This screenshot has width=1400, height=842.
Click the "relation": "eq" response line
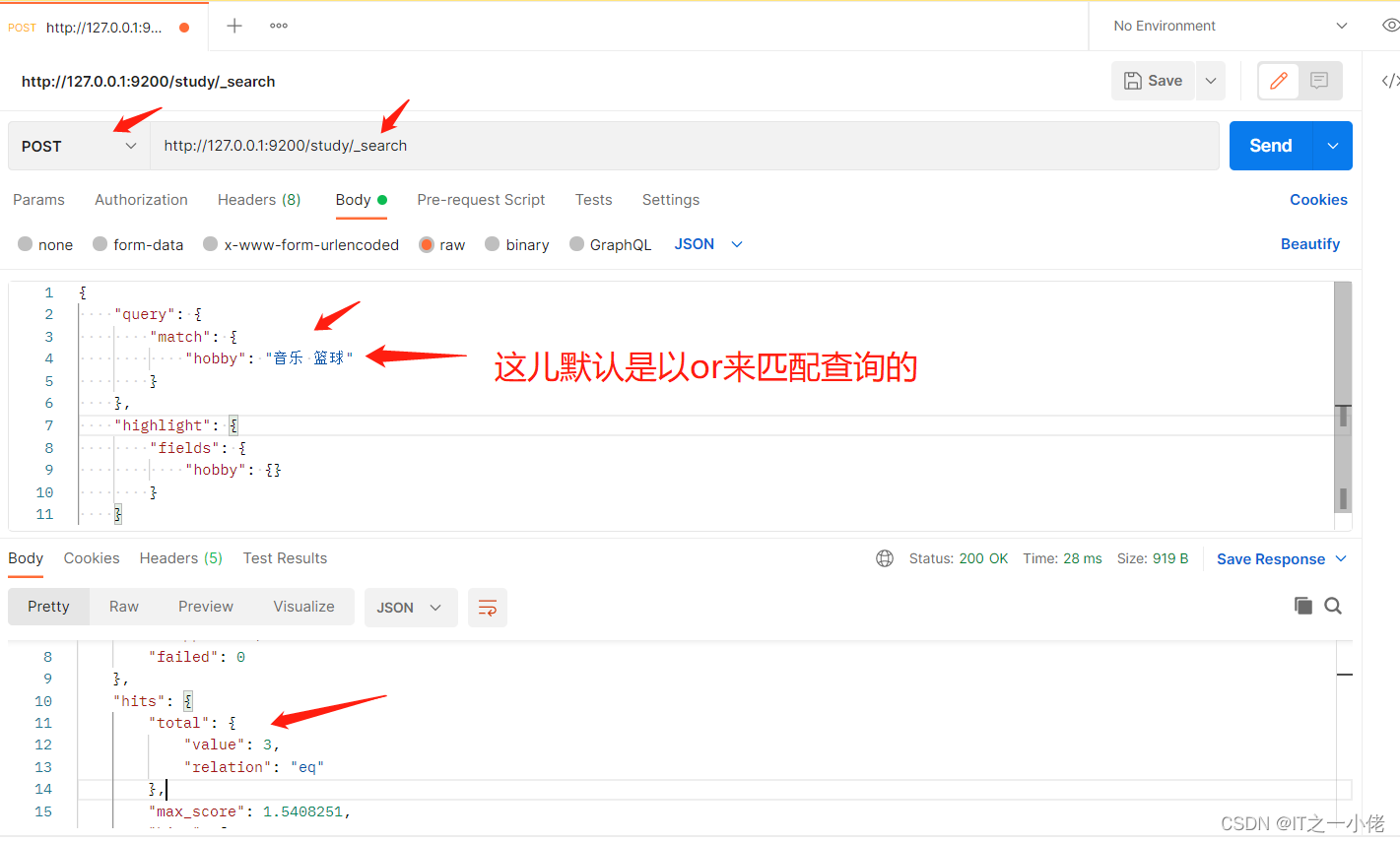tap(254, 767)
